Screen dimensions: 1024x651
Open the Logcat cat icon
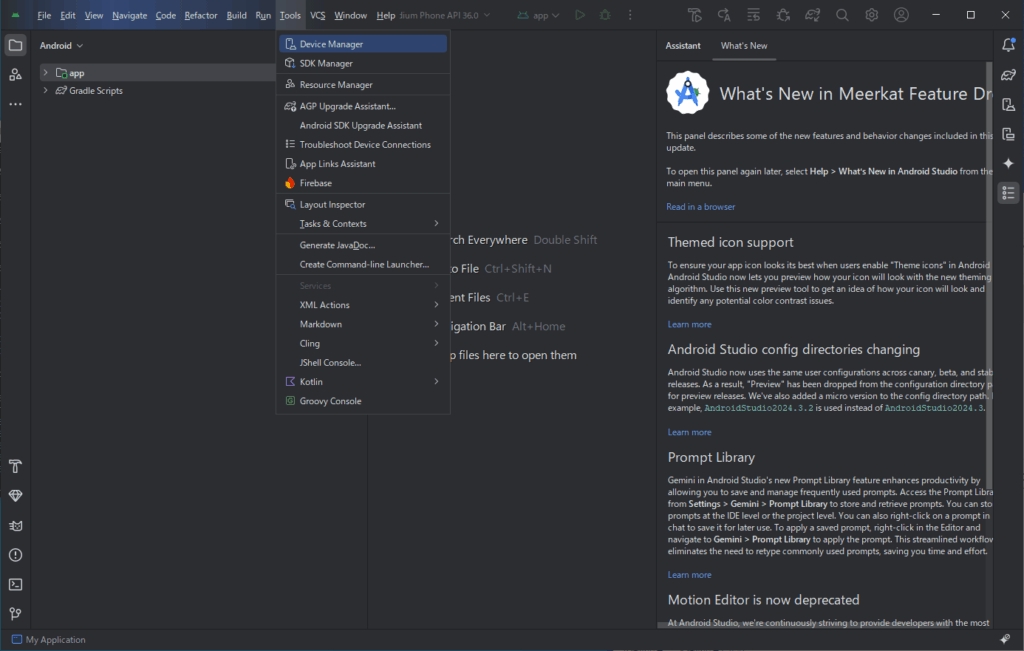(x=16, y=526)
